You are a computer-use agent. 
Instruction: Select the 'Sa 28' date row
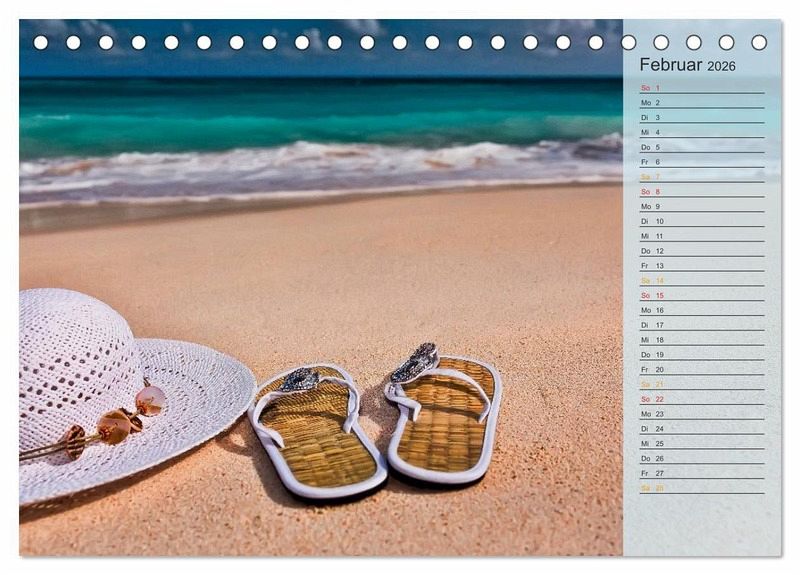[702, 487]
